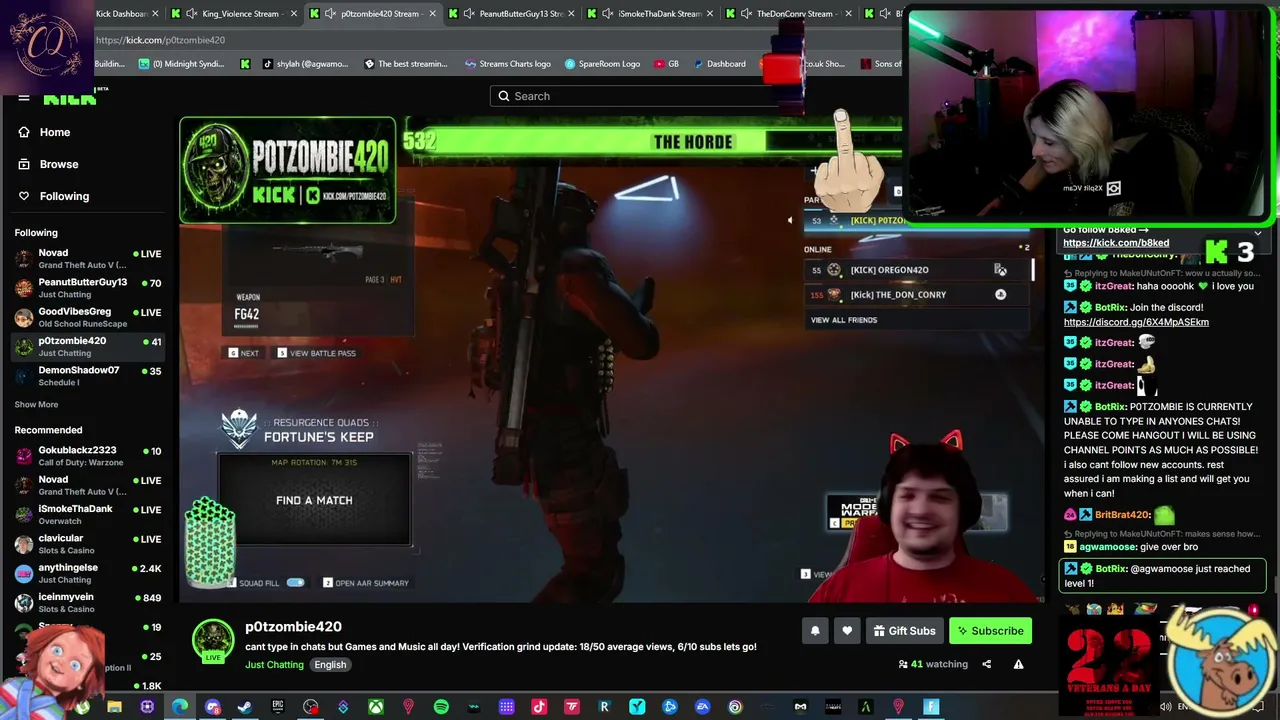The height and width of the screenshot is (720, 1280).
Task: Collapse the chat pinned message chevron
Action: [1258, 233]
